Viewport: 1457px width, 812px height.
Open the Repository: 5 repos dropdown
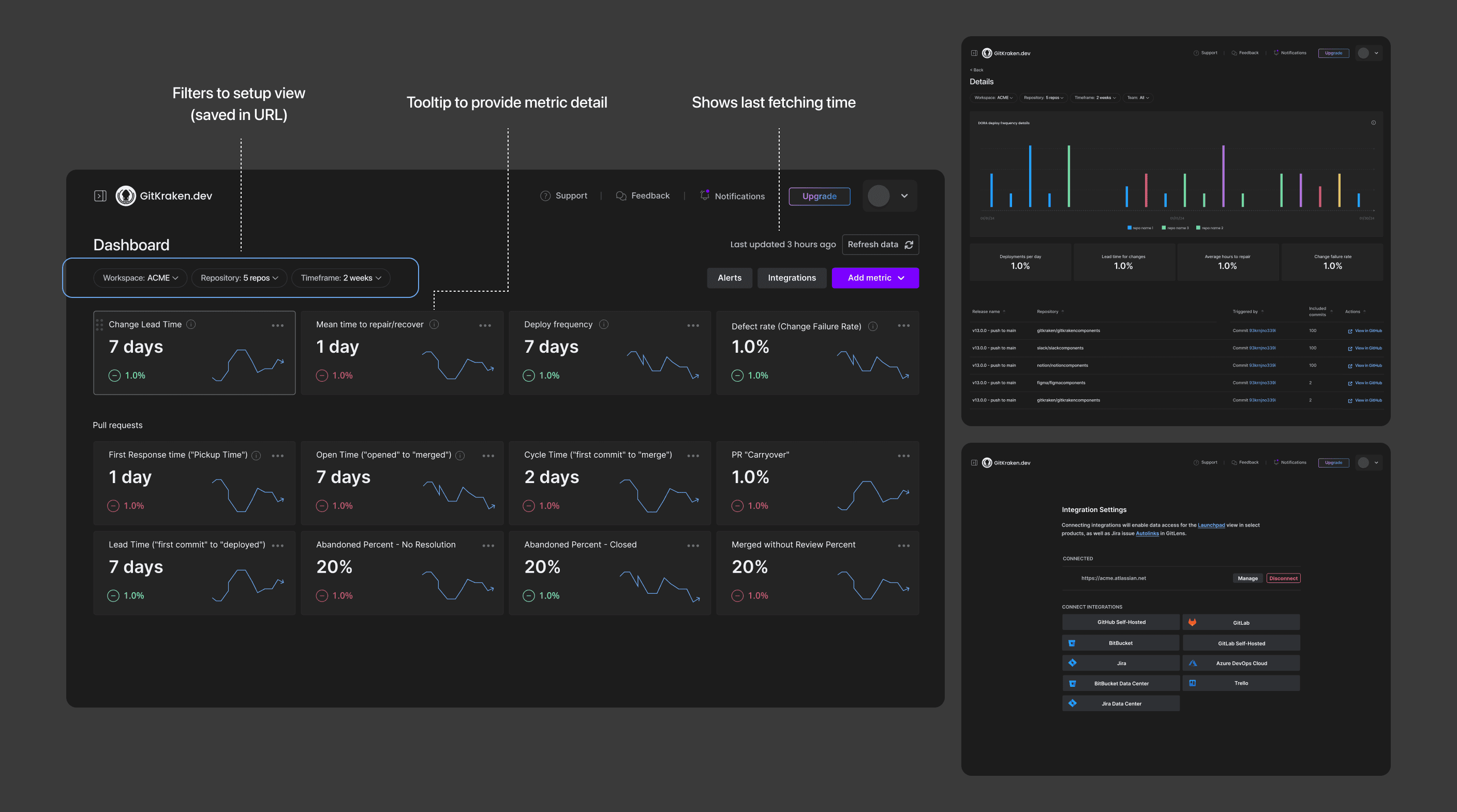pyautogui.click(x=239, y=278)
